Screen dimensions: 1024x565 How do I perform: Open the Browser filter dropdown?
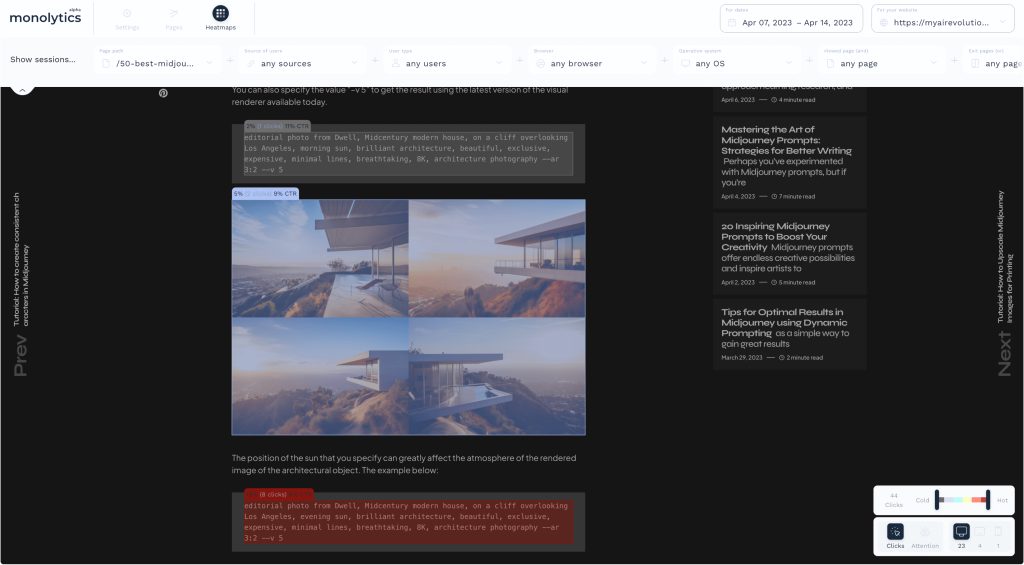pos(592,63)
